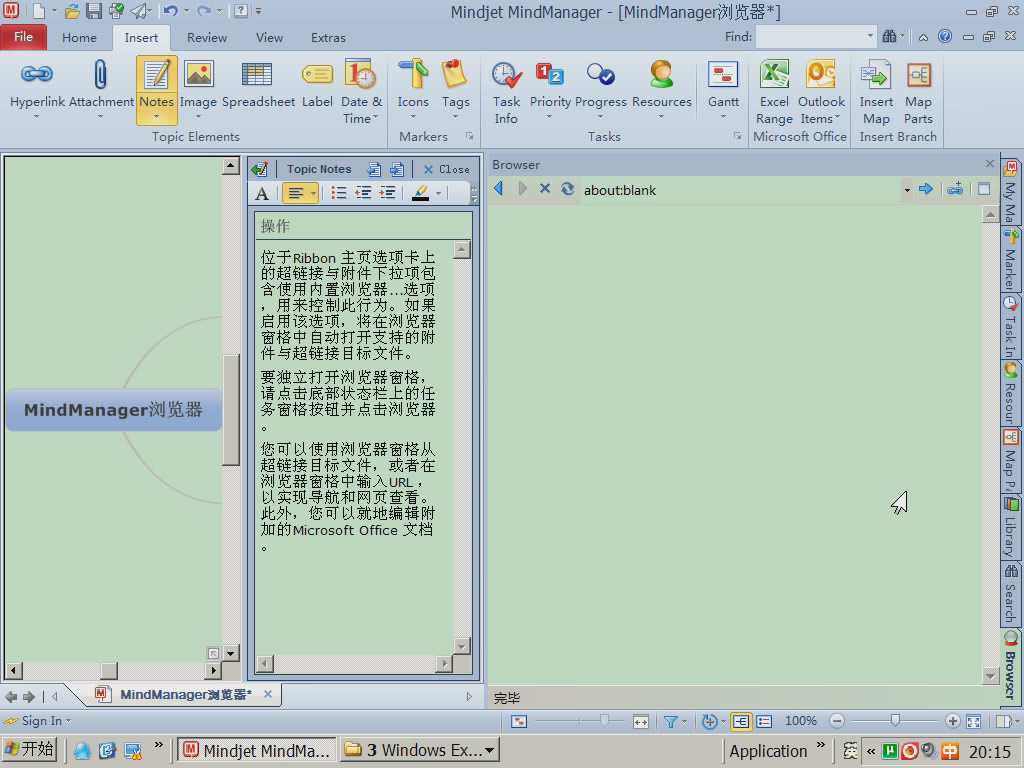
Task: Open the File menu
Action: (x=24, y=37)
